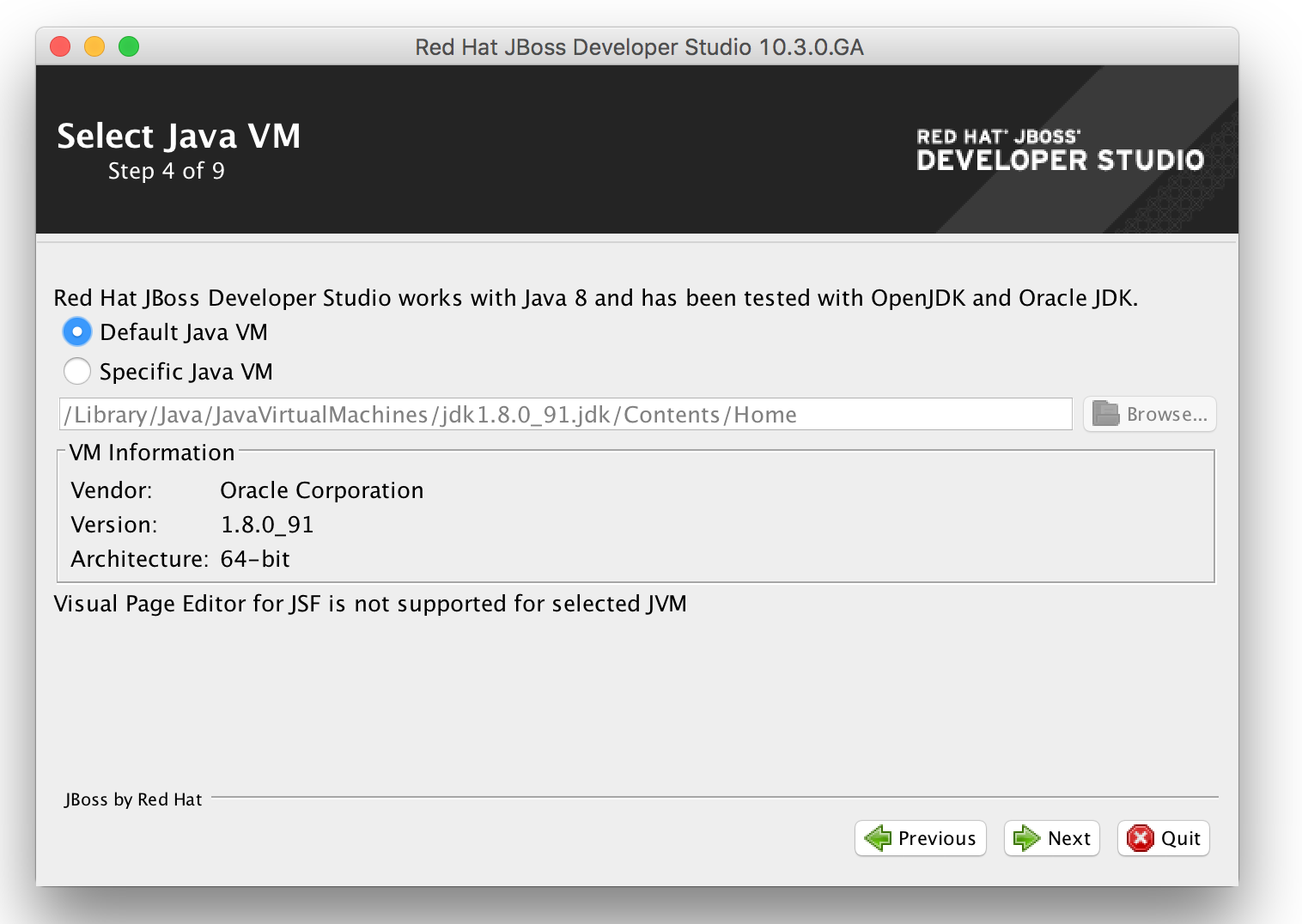Click the Select Java VM step heading

(x=179, y=136)
